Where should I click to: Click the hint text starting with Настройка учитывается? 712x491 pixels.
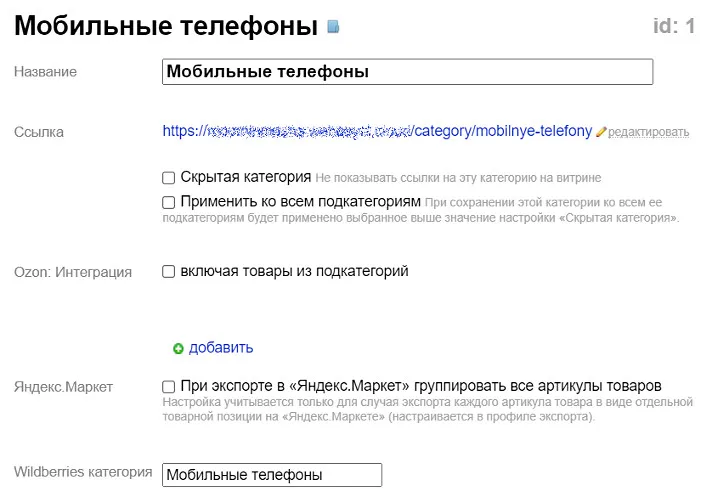point(427,409)
